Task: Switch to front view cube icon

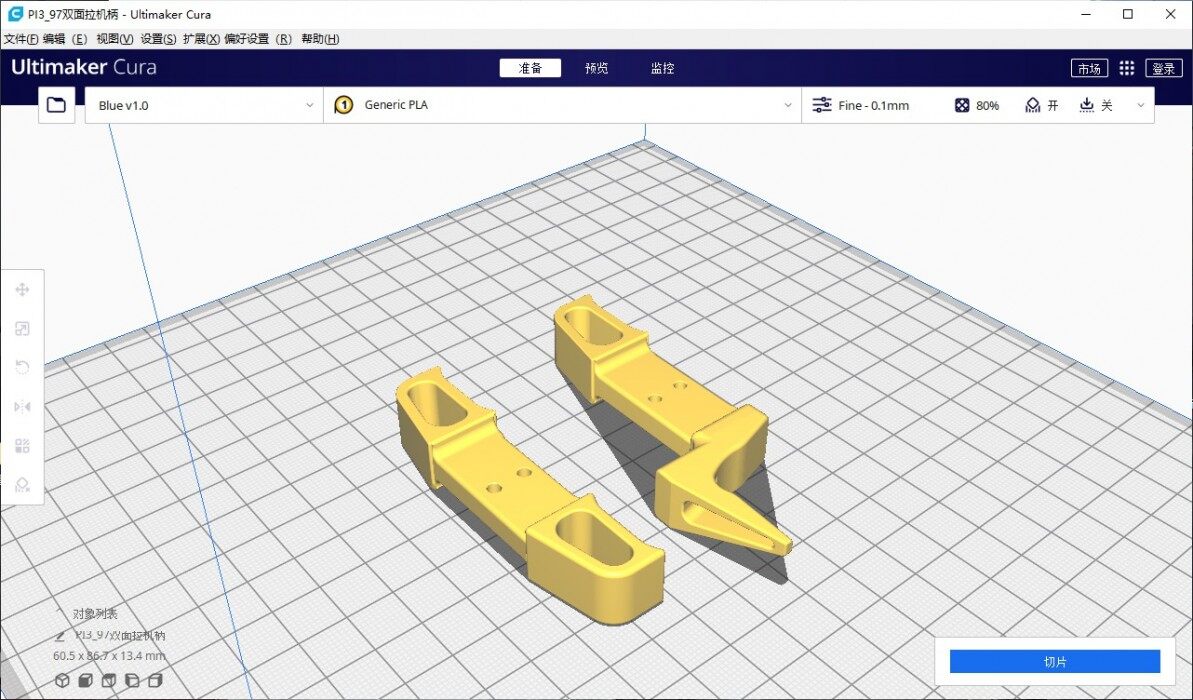Action: [x=85, y=680]
